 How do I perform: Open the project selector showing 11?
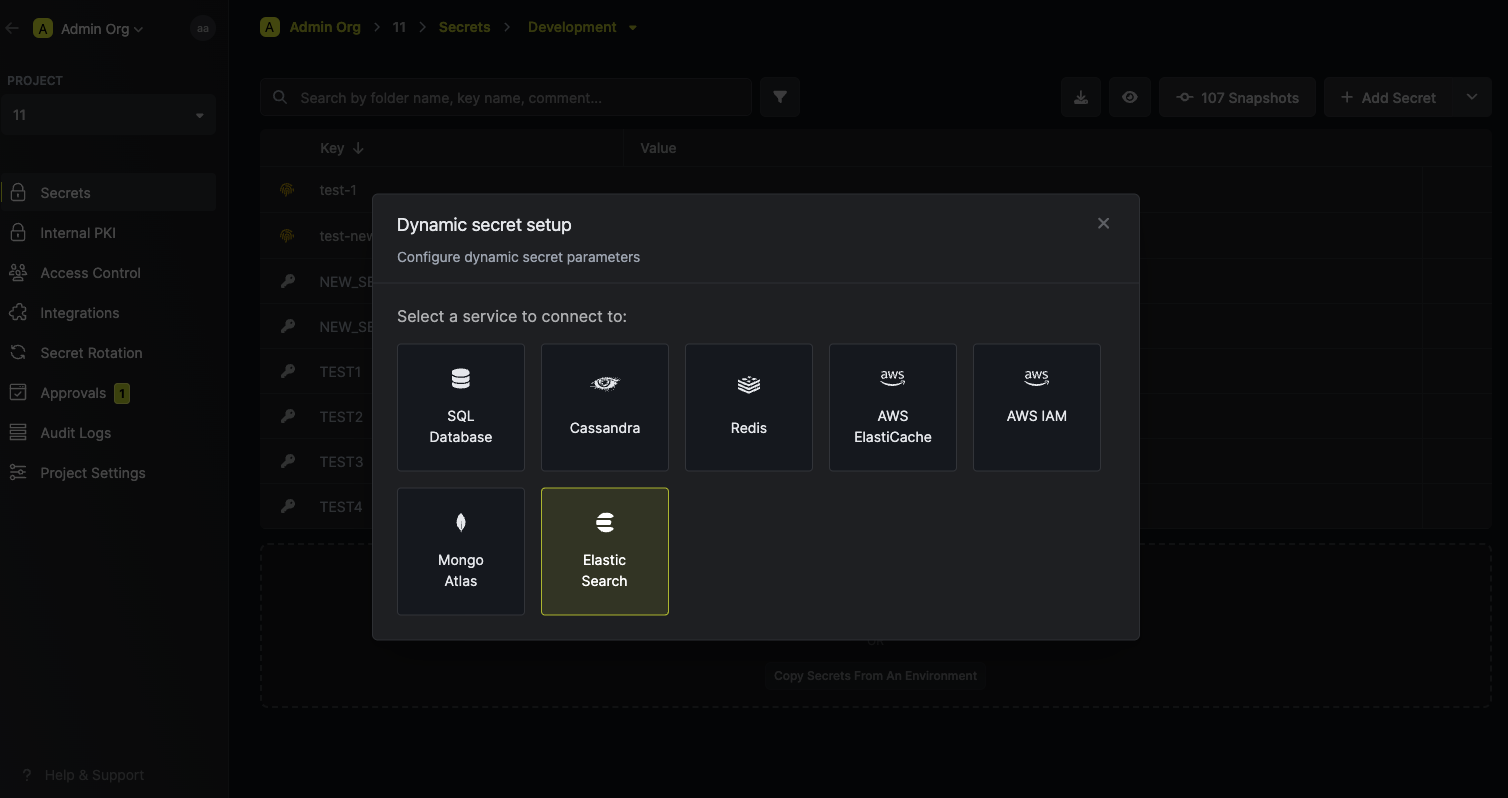108,115
